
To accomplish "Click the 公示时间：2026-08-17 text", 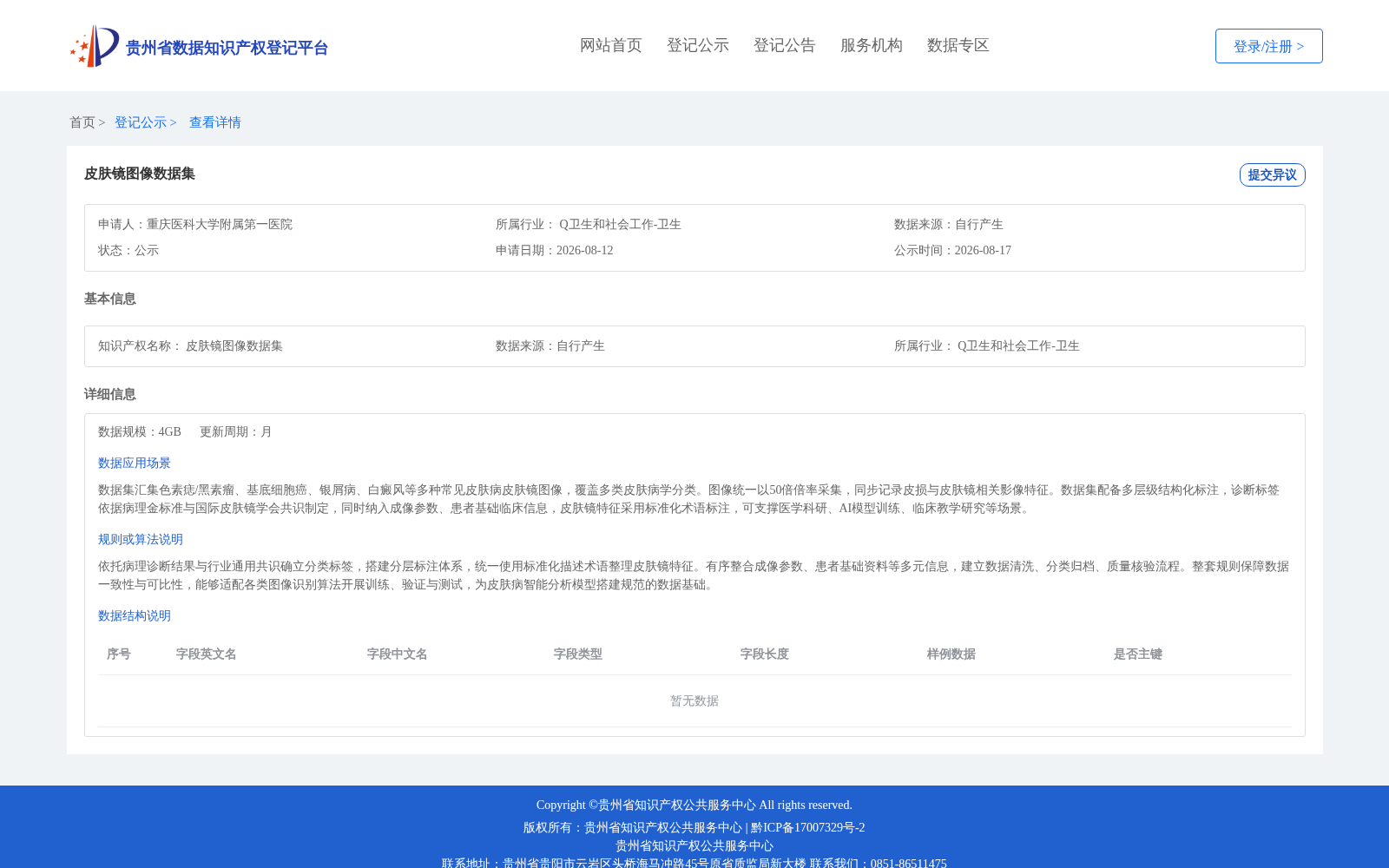I will [x=953, y=250].
